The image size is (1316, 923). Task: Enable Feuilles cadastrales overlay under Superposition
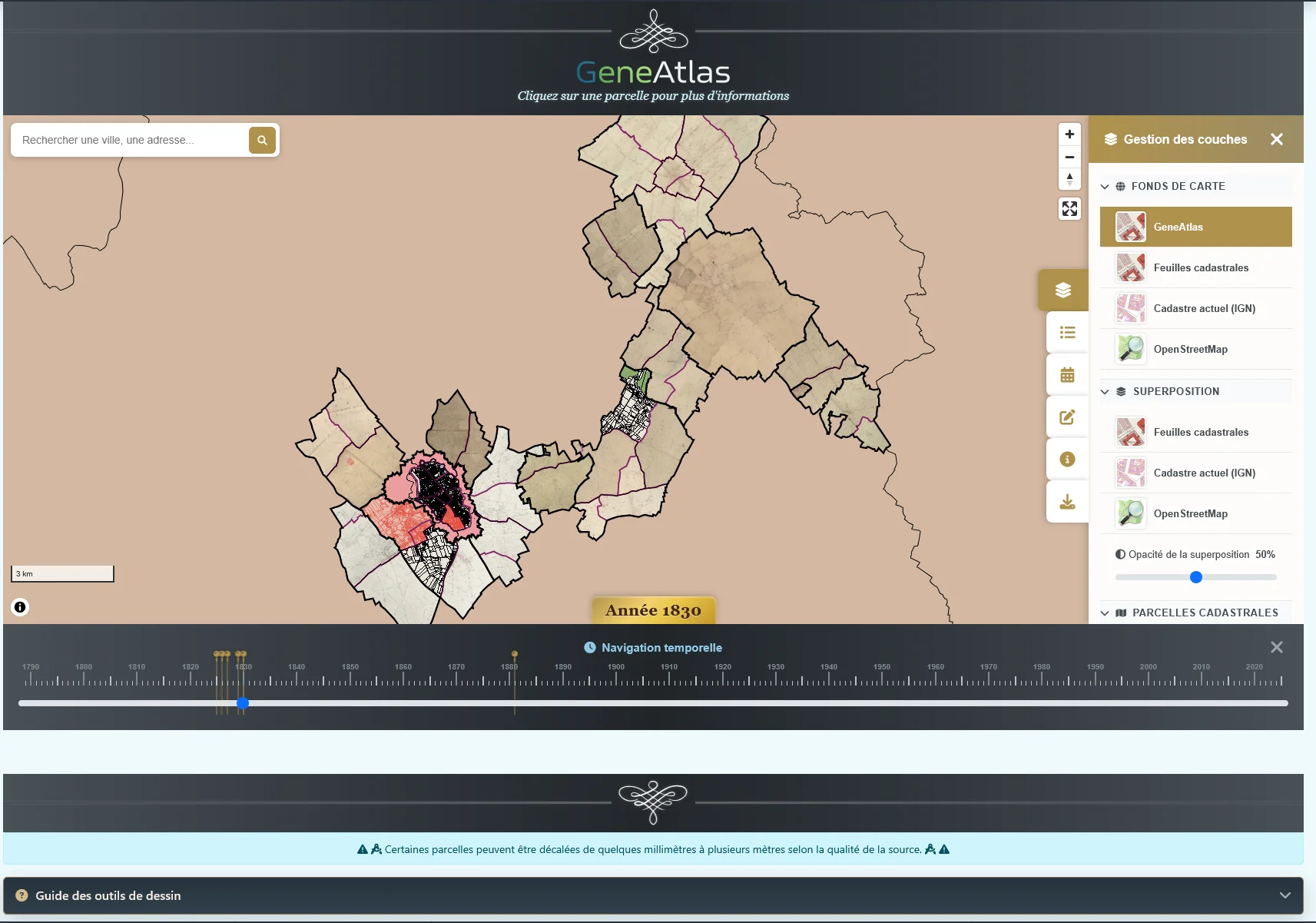click(1196, 432)
